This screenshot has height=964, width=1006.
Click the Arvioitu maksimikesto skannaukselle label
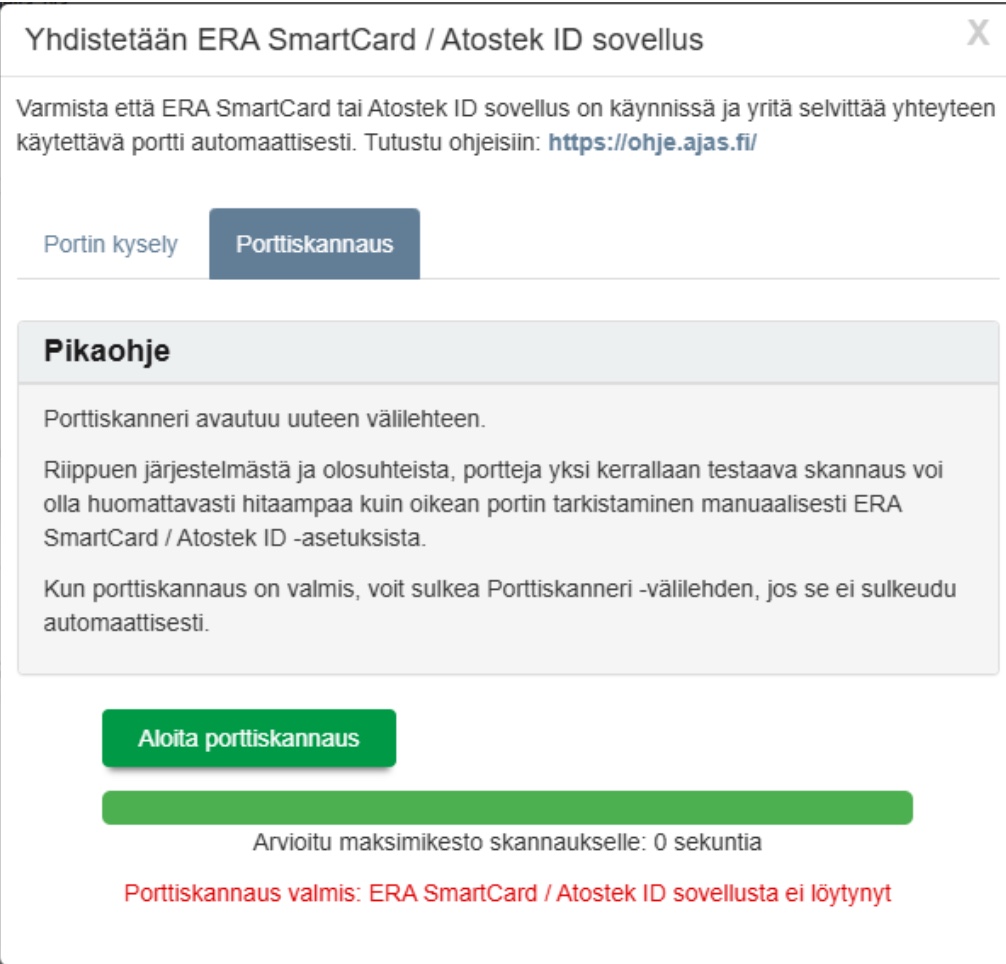[x=450, y=842]
